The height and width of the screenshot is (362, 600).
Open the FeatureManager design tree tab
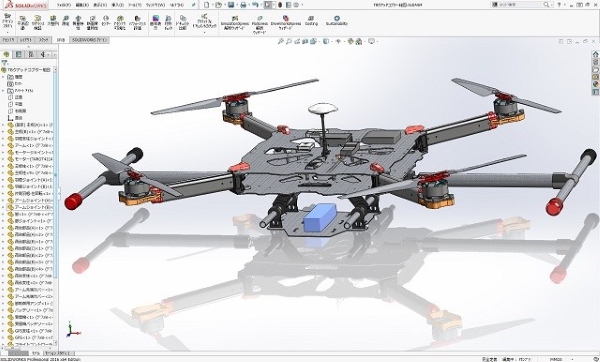[x=6, y=54]
